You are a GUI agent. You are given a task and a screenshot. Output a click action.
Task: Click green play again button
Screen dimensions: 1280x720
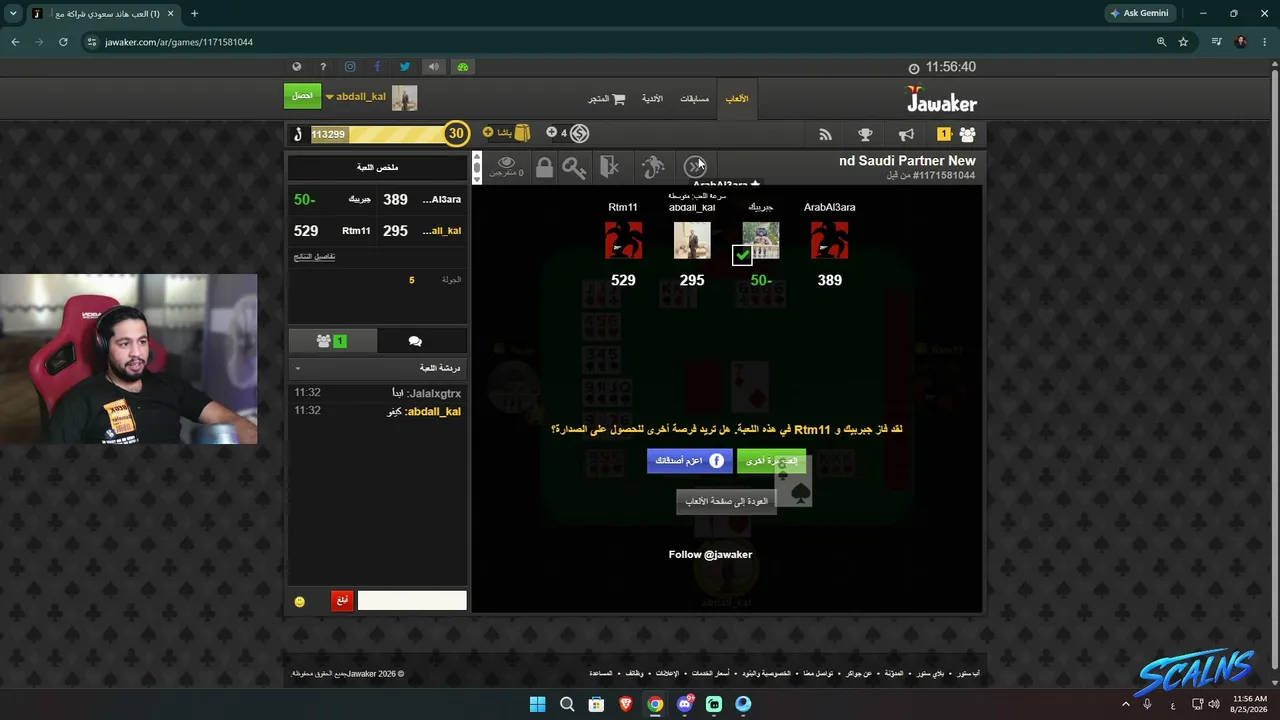click(771, 461)
